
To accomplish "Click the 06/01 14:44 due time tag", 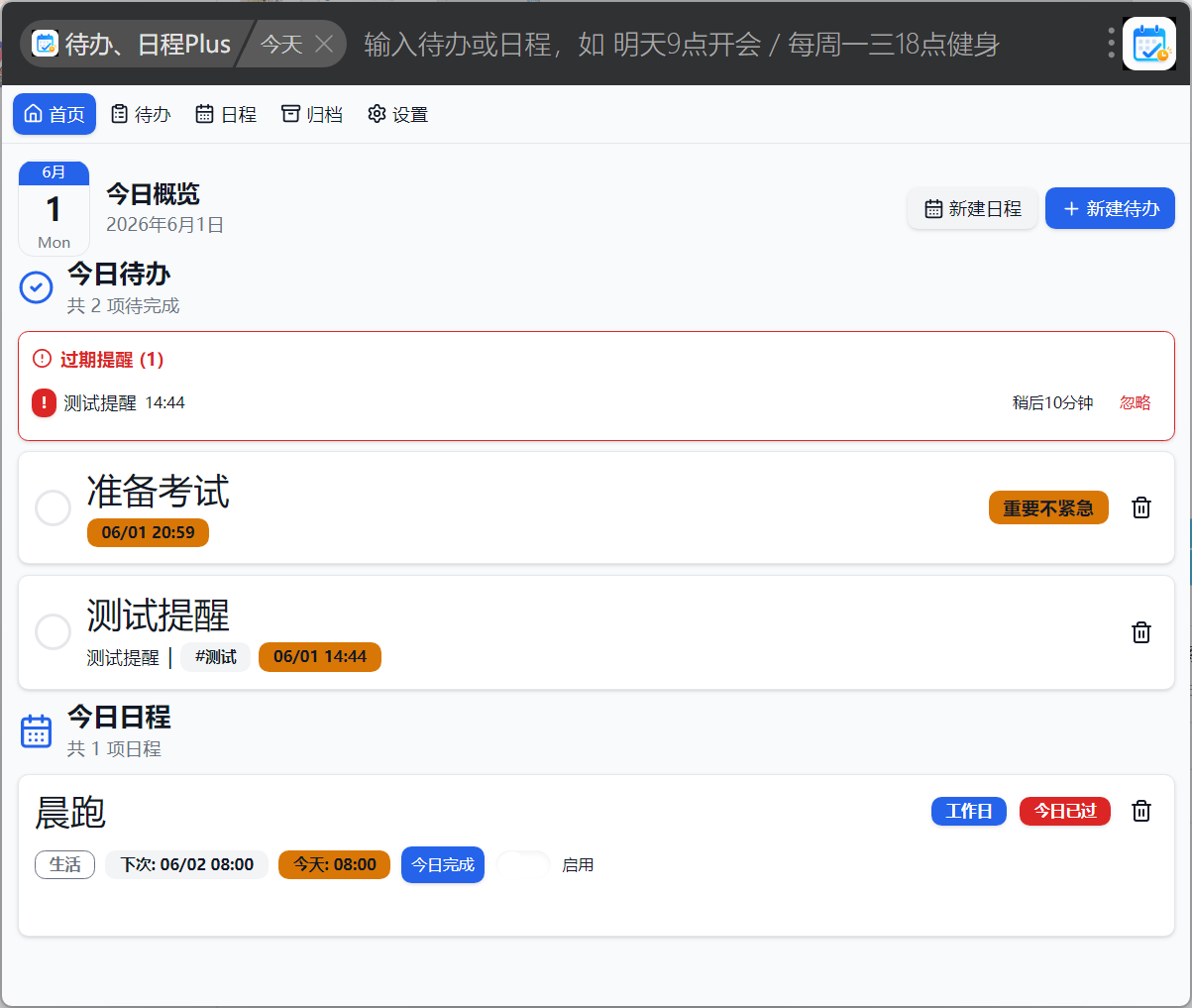I will coord(320,656).
